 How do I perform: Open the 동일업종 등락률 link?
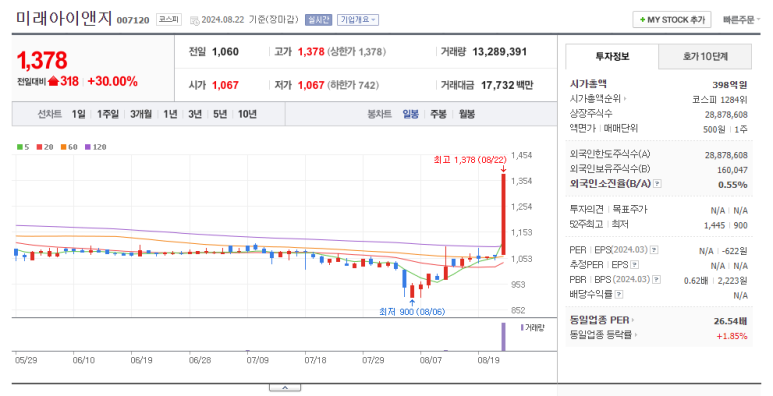click(x=603, y=335)
